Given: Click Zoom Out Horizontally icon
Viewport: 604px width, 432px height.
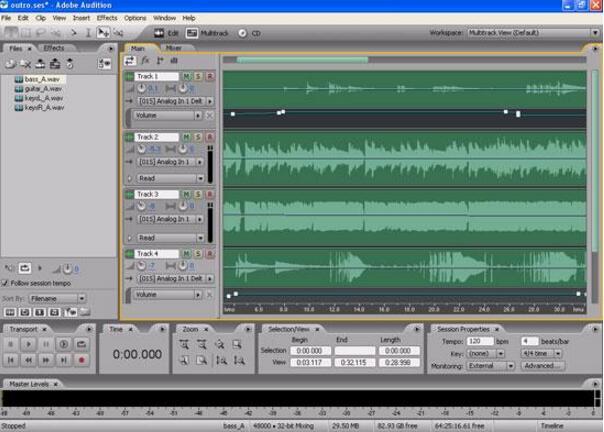Looking at the screenshot, I should pyautogui.click(x=201, y=344).
